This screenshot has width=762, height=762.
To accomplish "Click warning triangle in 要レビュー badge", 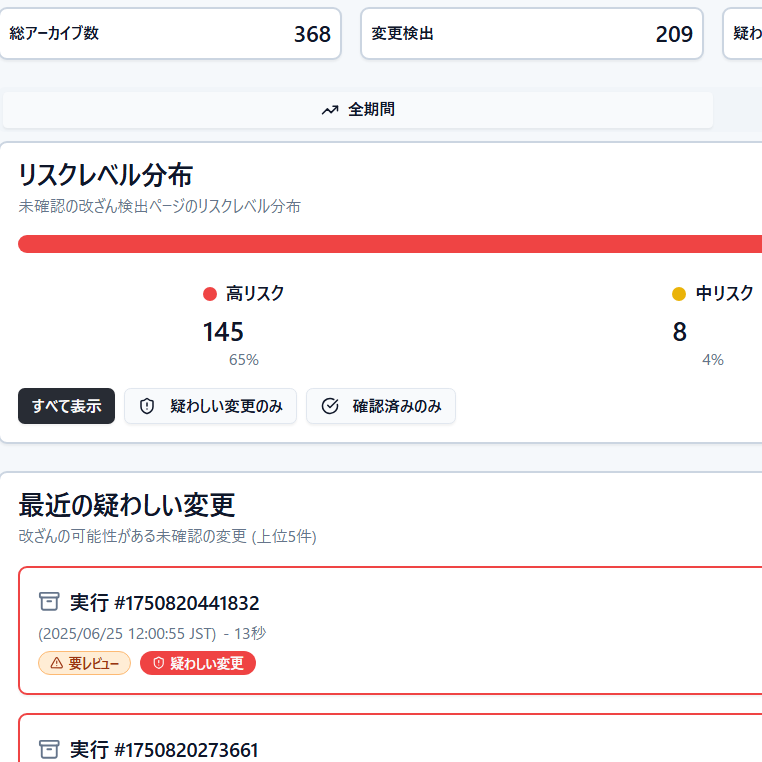I will pos(56,663).
